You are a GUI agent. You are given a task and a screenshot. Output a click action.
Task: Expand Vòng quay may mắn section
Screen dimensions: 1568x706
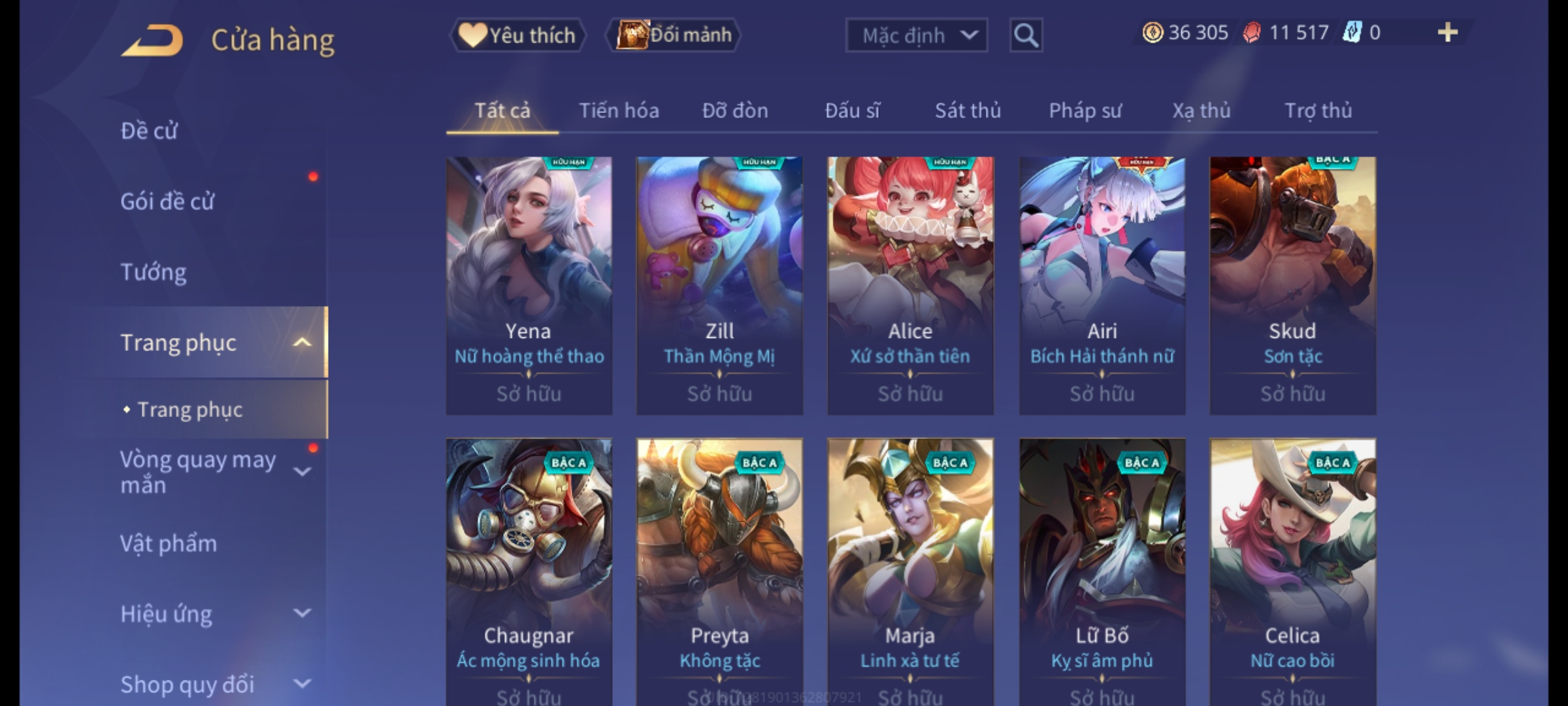coord(302,472)
